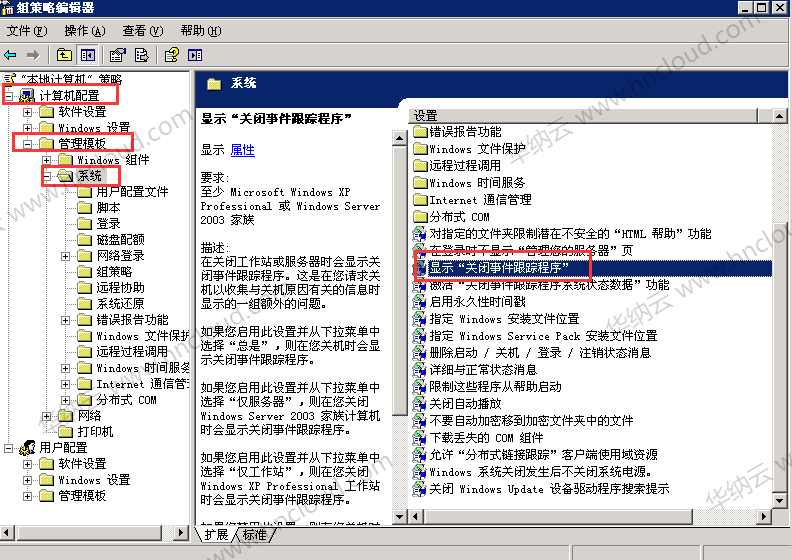The image size is (792, 560).
Task: Click the folder icon for 错误报告功能 in settings list
Action: click(x=420, y=132)
